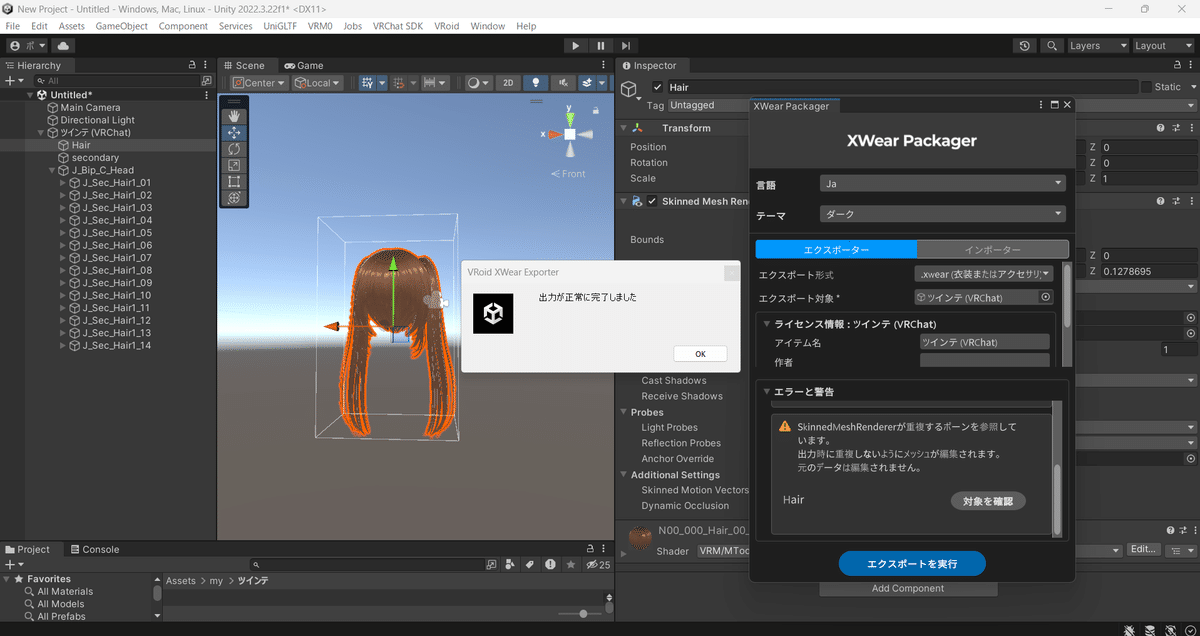Open the Unity global search magnifier
The height and width of the screenshot is (636, 1200).
pos(1051,46)
